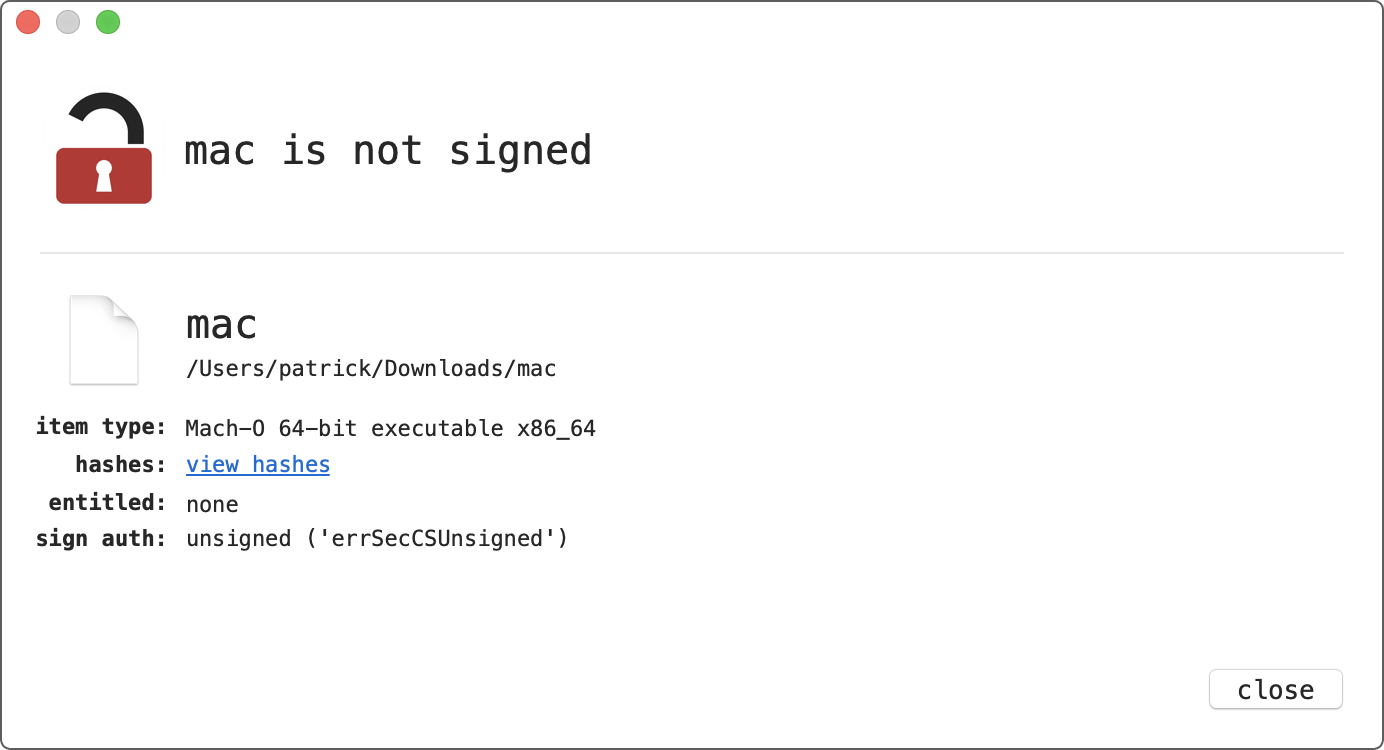Click the x86_64 architecture text
This screenshot has height=750, width=1384.
[556, 429]
